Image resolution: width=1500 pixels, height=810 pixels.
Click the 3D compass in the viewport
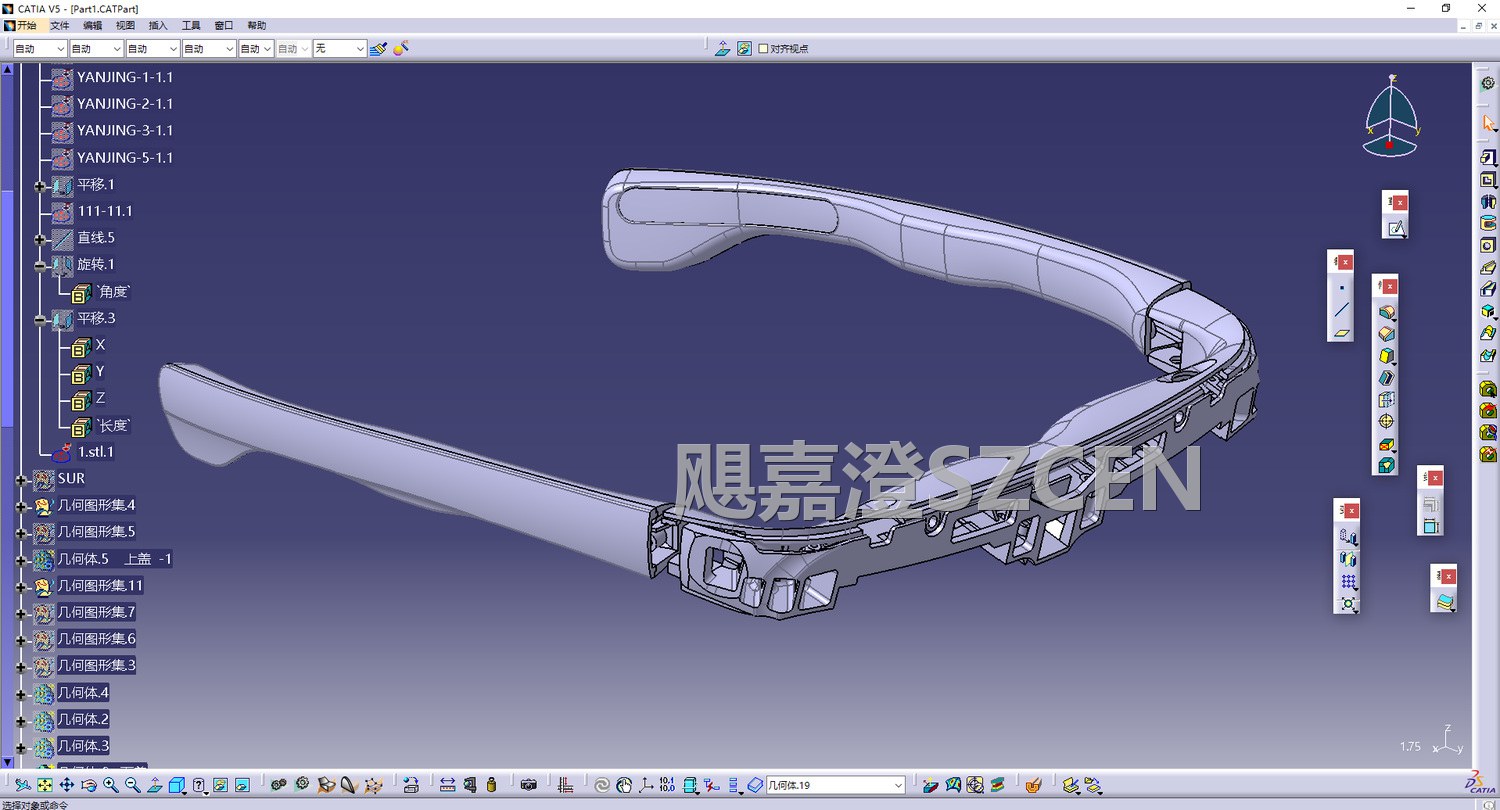coord(1391,117)
